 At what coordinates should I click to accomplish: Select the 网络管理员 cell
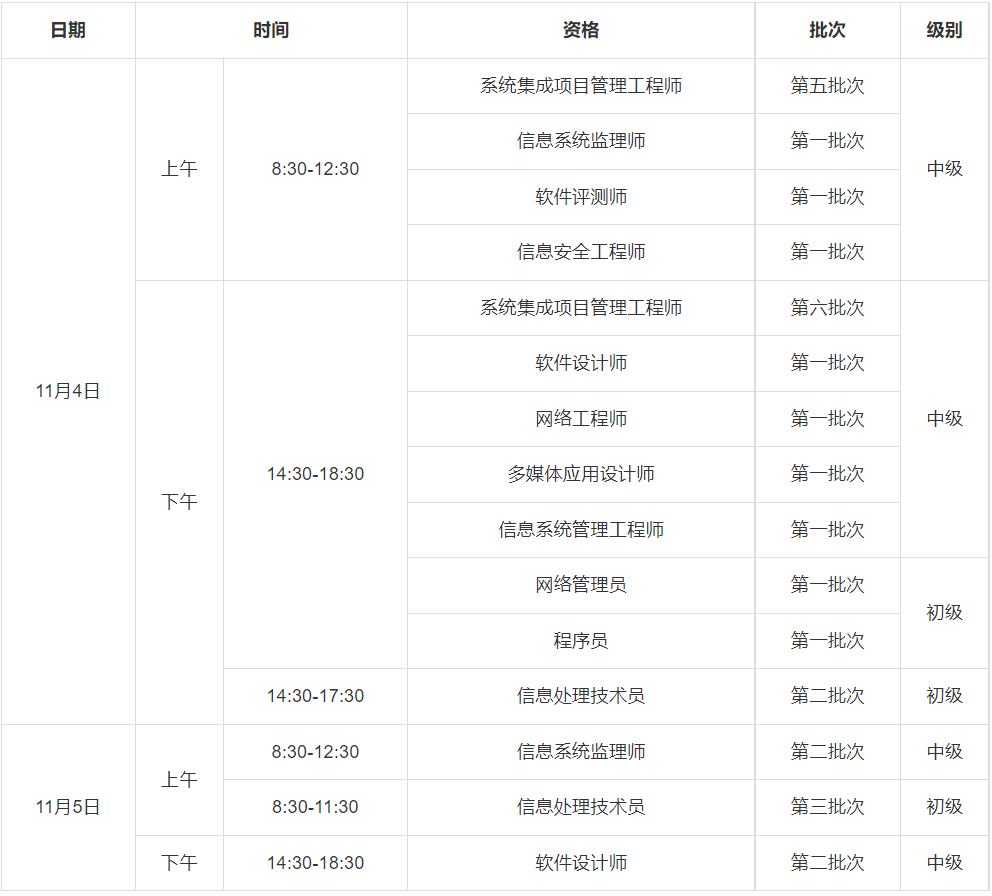(x=581, y=585)
